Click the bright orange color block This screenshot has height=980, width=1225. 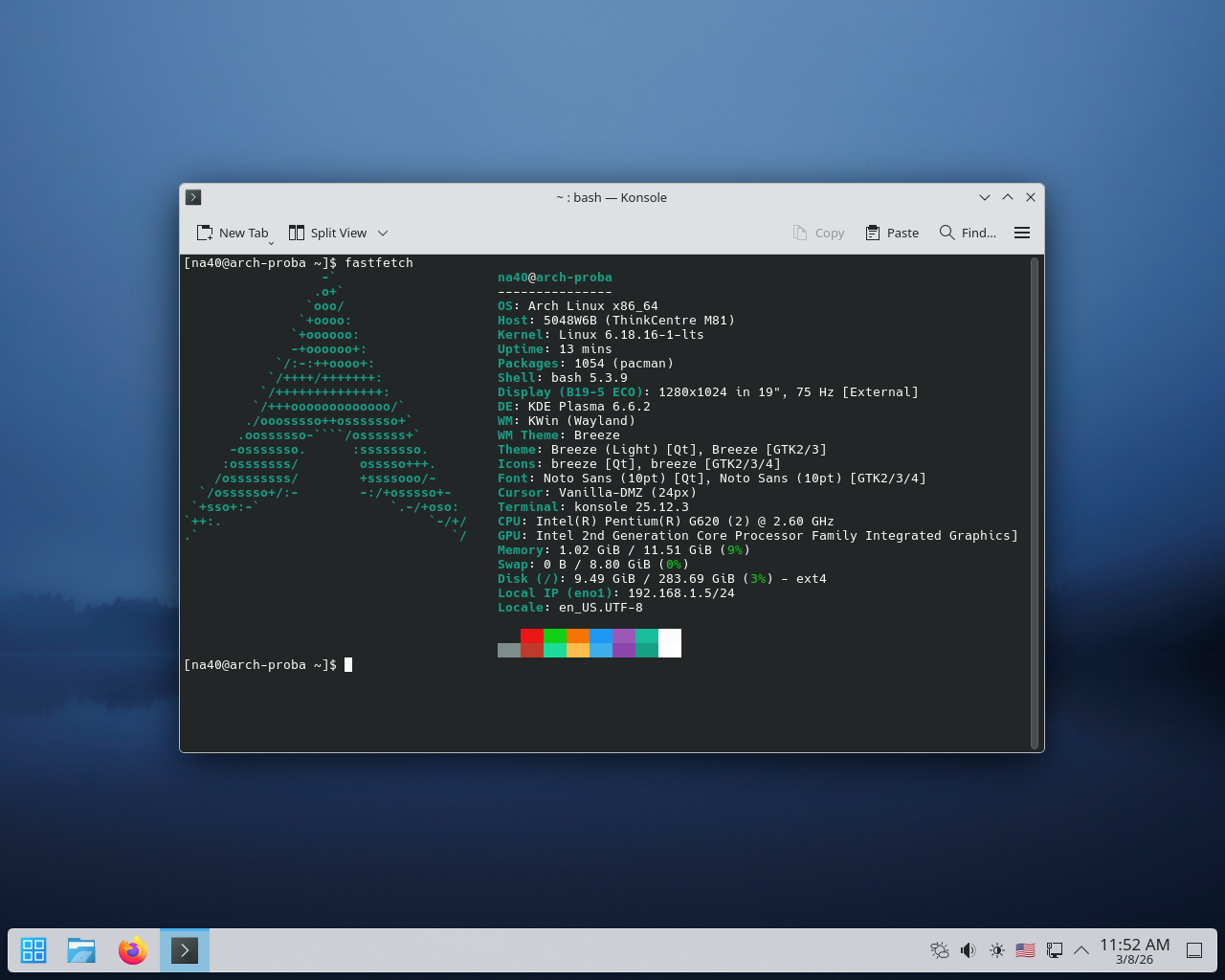578,635
